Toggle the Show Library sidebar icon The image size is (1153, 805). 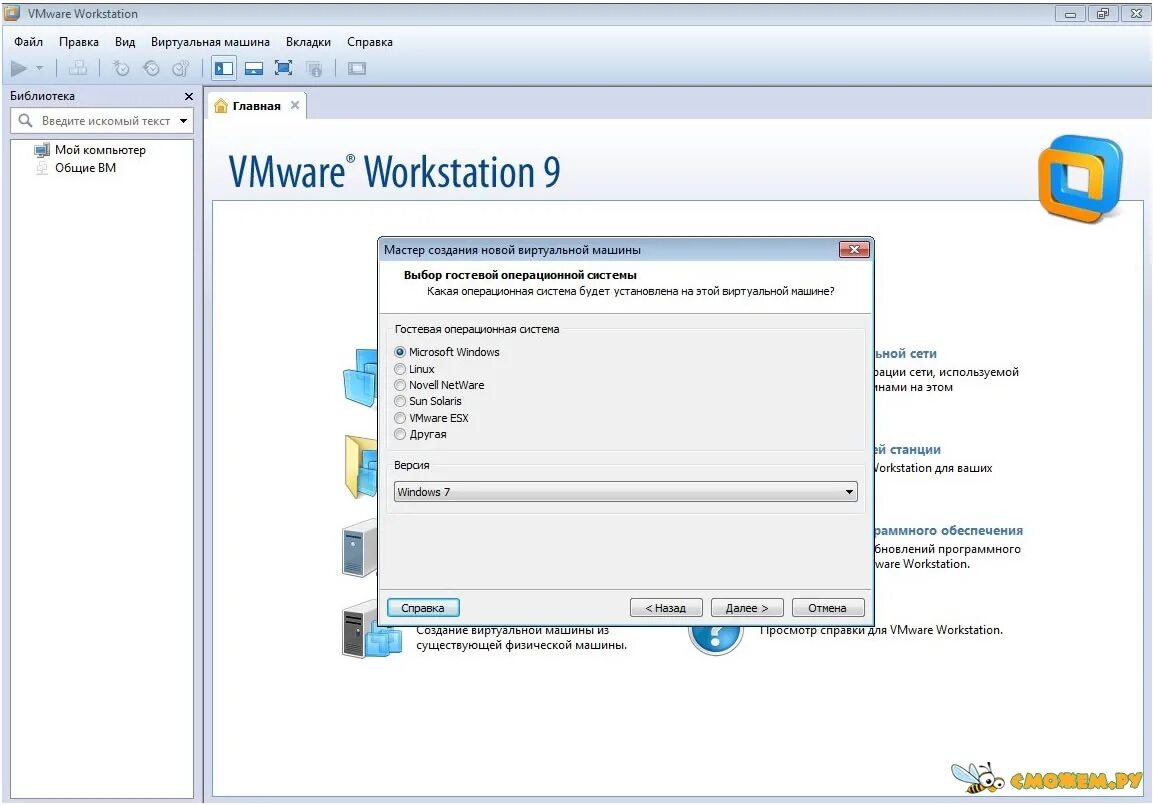click(224, 68)
